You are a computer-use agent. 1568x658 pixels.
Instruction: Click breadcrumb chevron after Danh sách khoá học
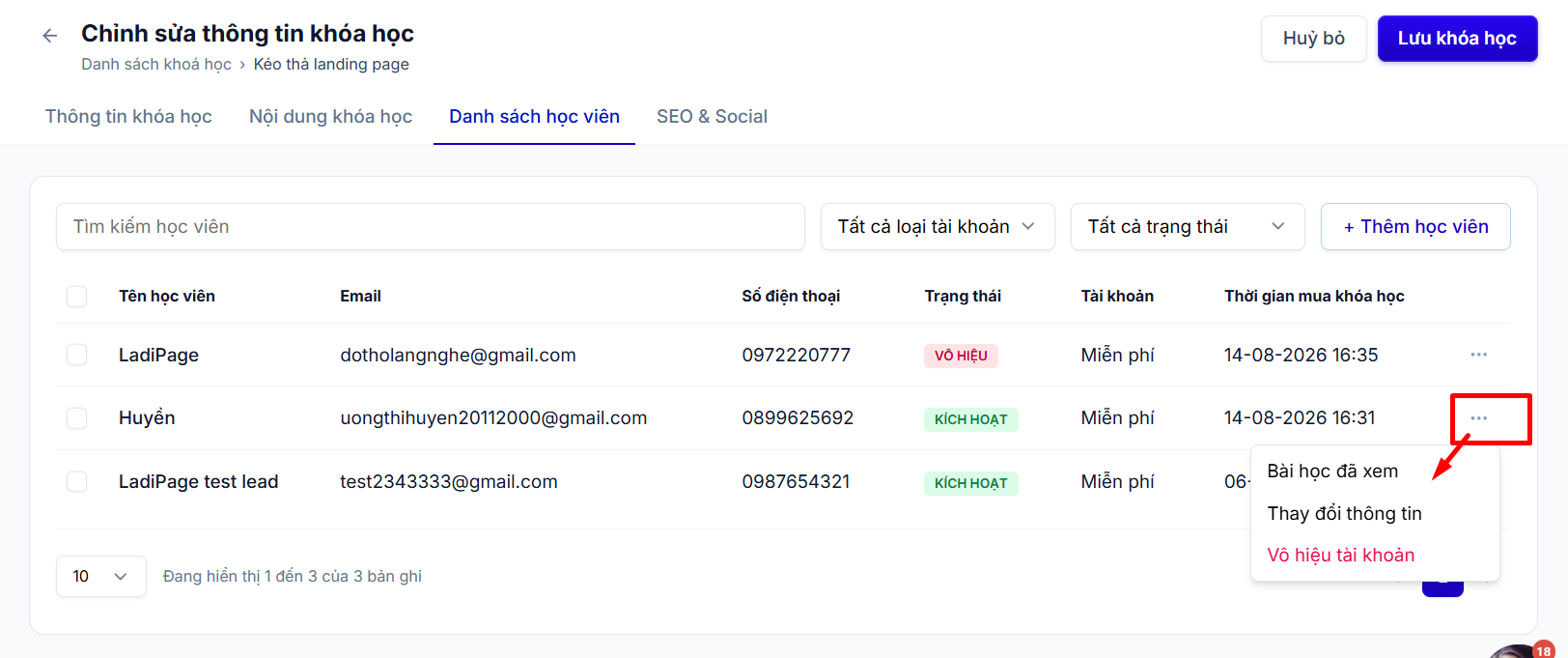click(242, 65)
